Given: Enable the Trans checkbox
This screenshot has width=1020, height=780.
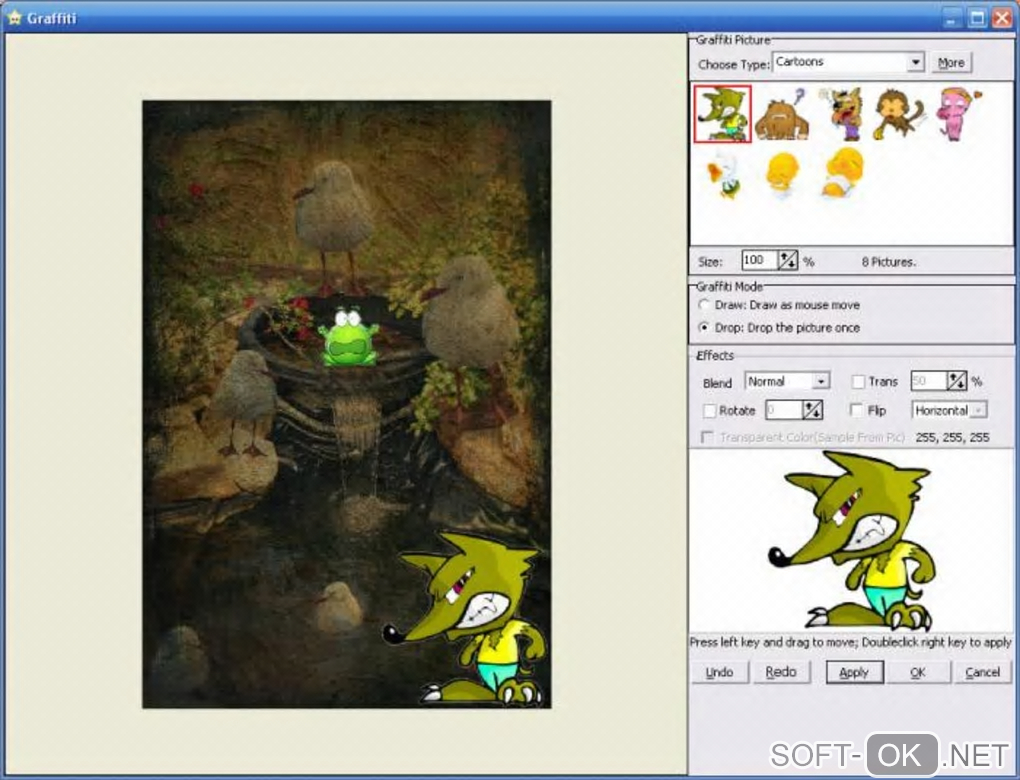Looking at the screenshot, I should tap(858, 382).
